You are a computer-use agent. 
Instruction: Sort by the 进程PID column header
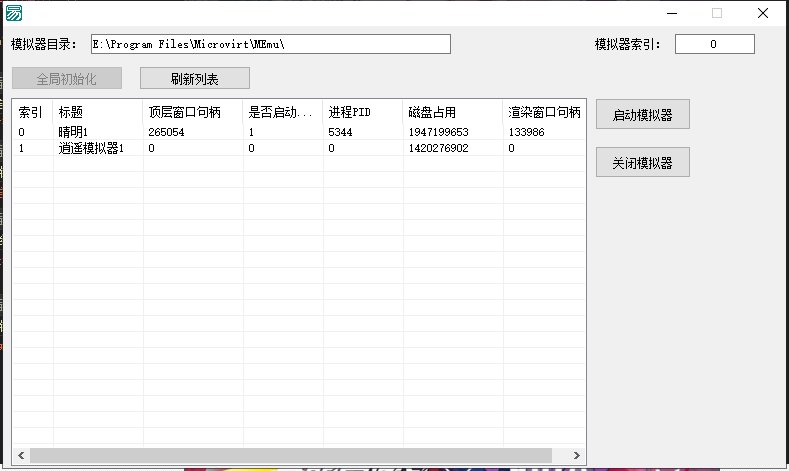click(362, 112)
